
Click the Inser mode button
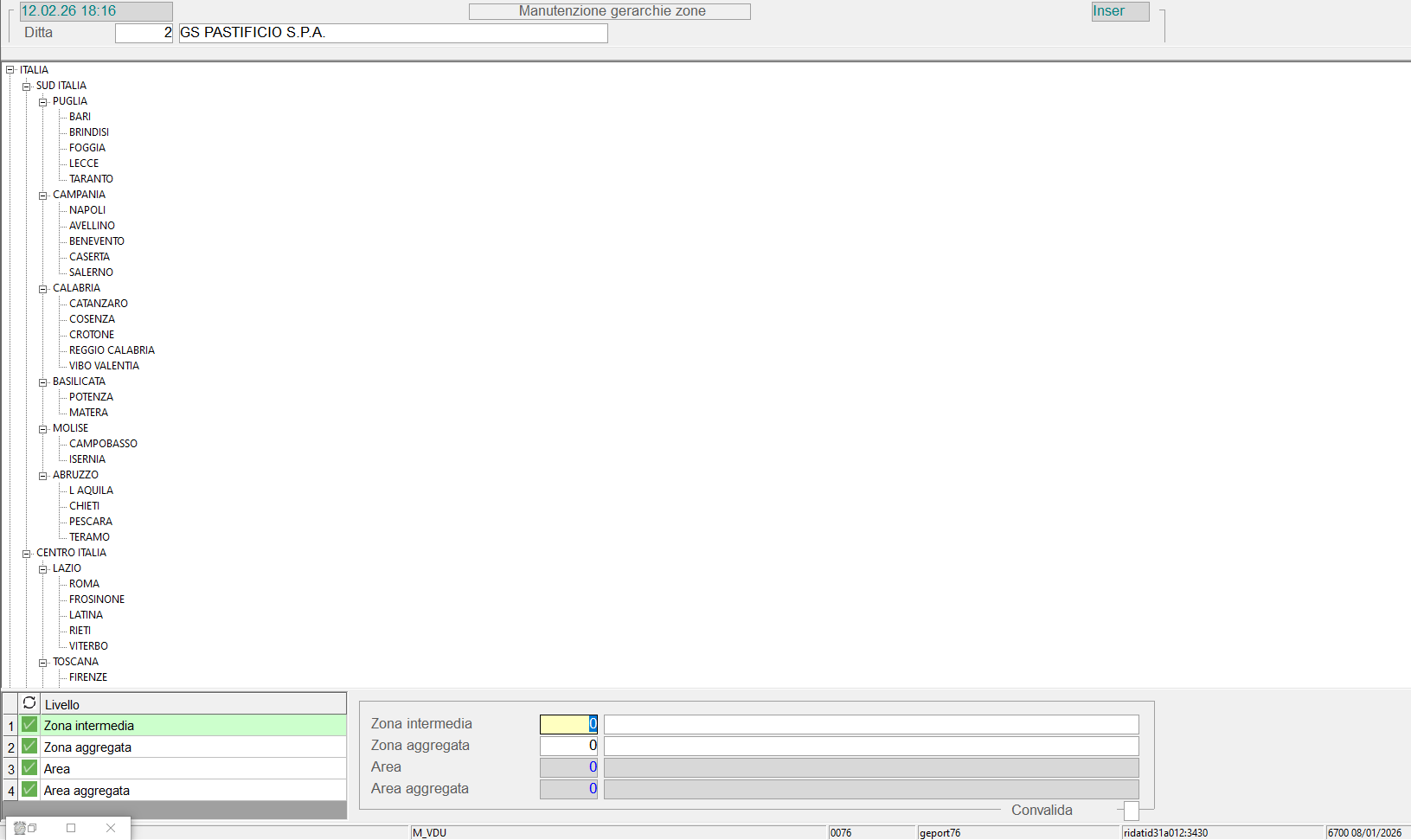pos(1119,11)
